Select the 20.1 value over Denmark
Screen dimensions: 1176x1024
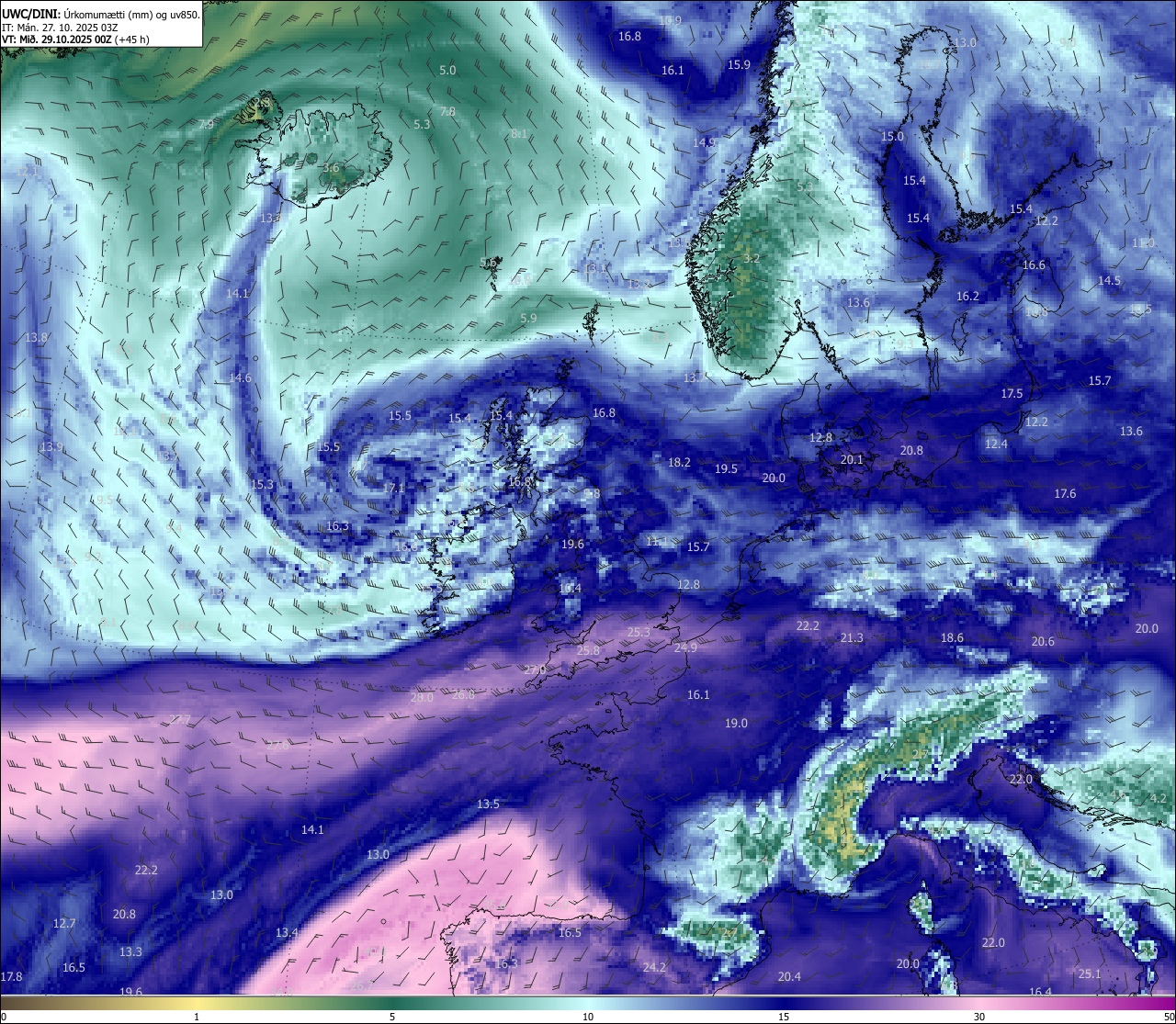tap(852, 459)
